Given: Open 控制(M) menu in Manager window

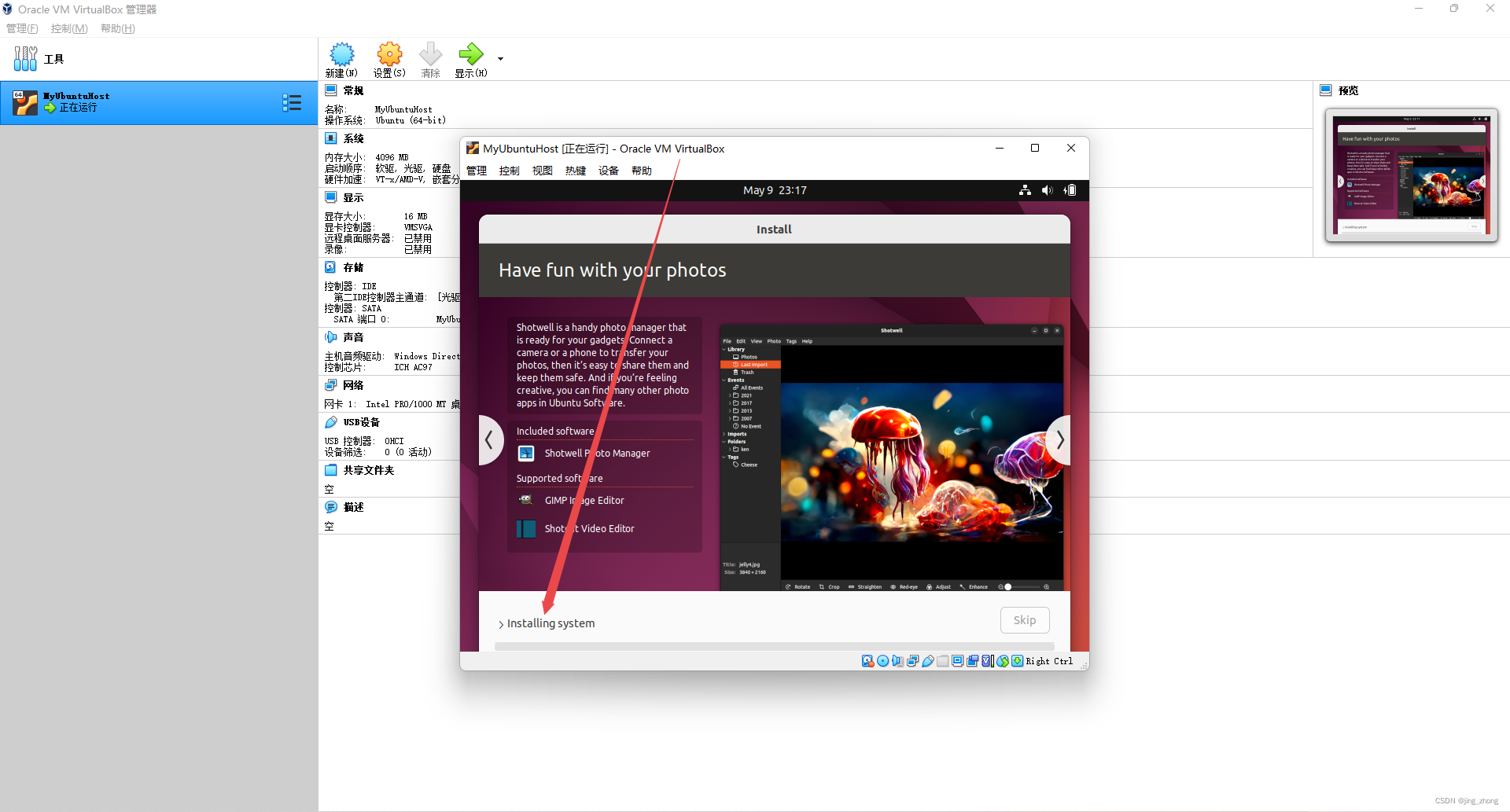Looking at the screenshot, I should click(x=69, y=28).
